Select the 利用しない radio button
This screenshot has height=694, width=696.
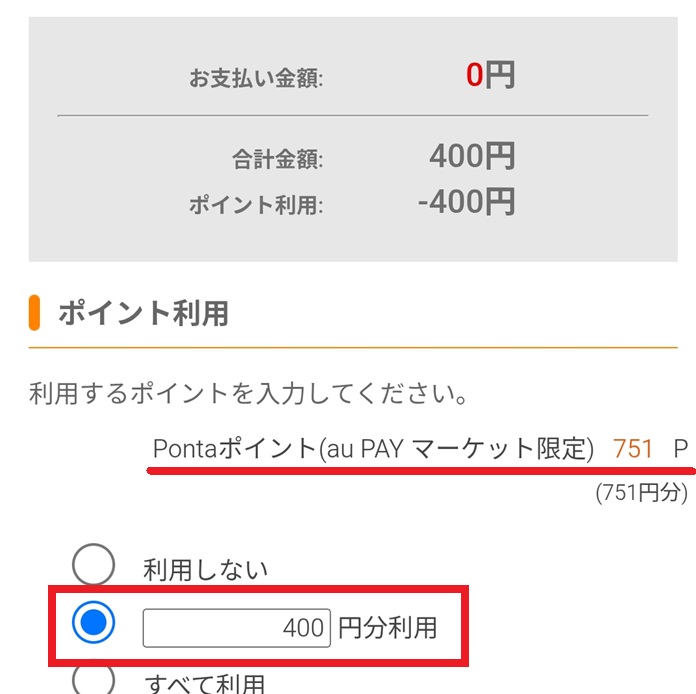point(94,566)
